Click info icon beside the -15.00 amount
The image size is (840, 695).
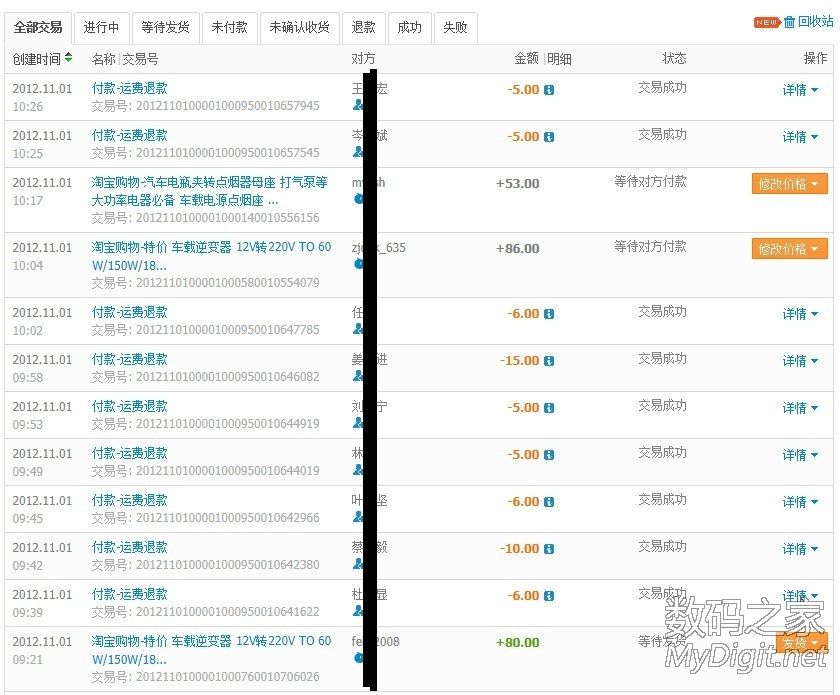tap(547, 359)
